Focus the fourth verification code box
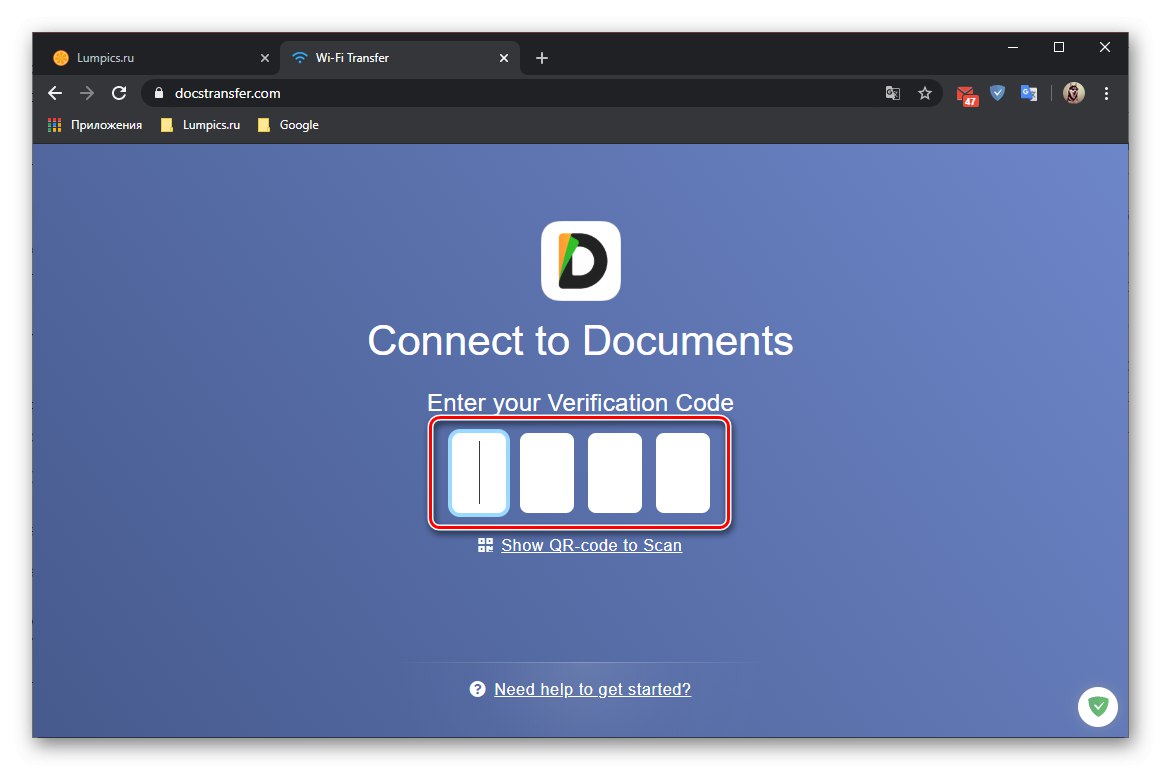 [x=683, y=472]
